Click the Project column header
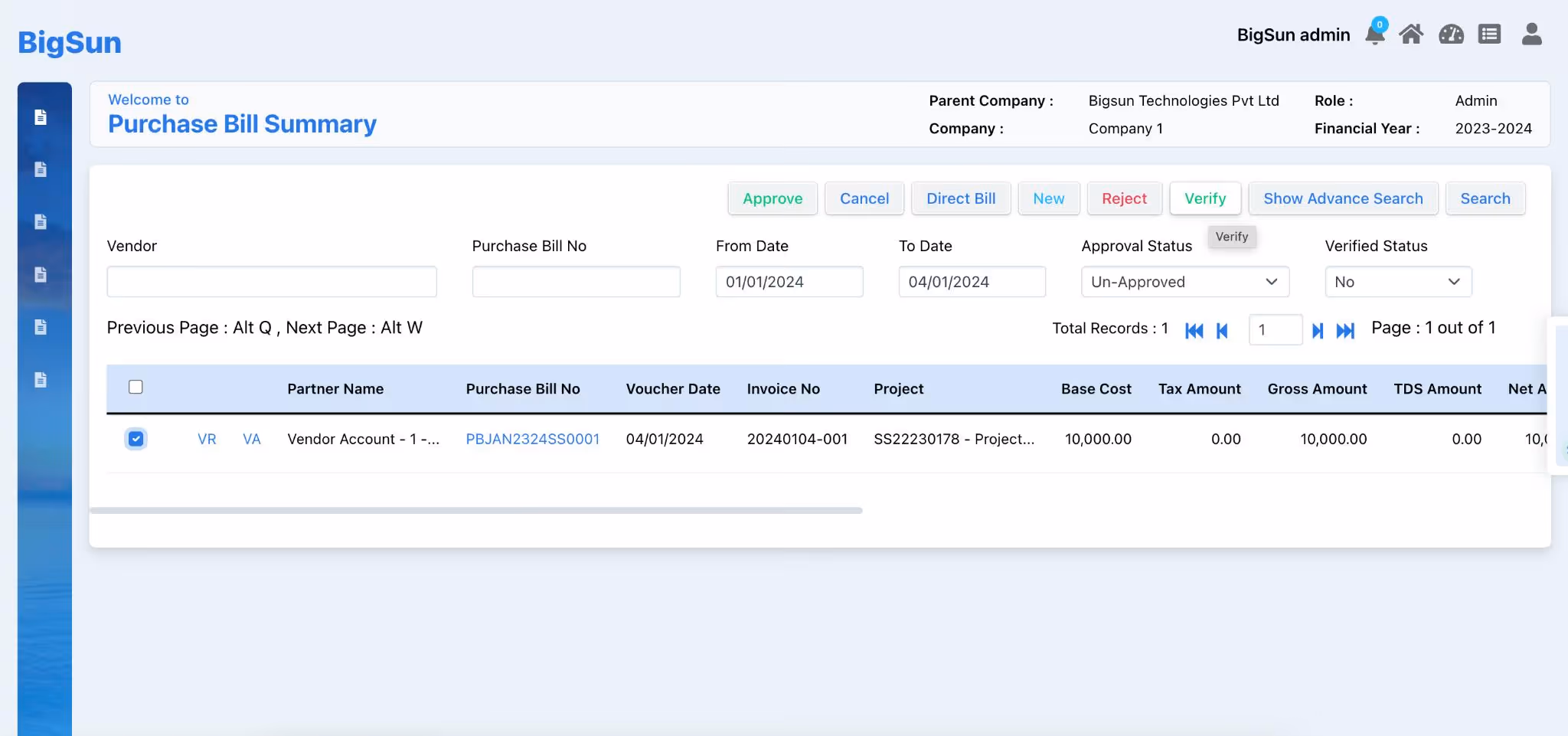This screenshot has height=736, width=1568. [x=899, y=389]
